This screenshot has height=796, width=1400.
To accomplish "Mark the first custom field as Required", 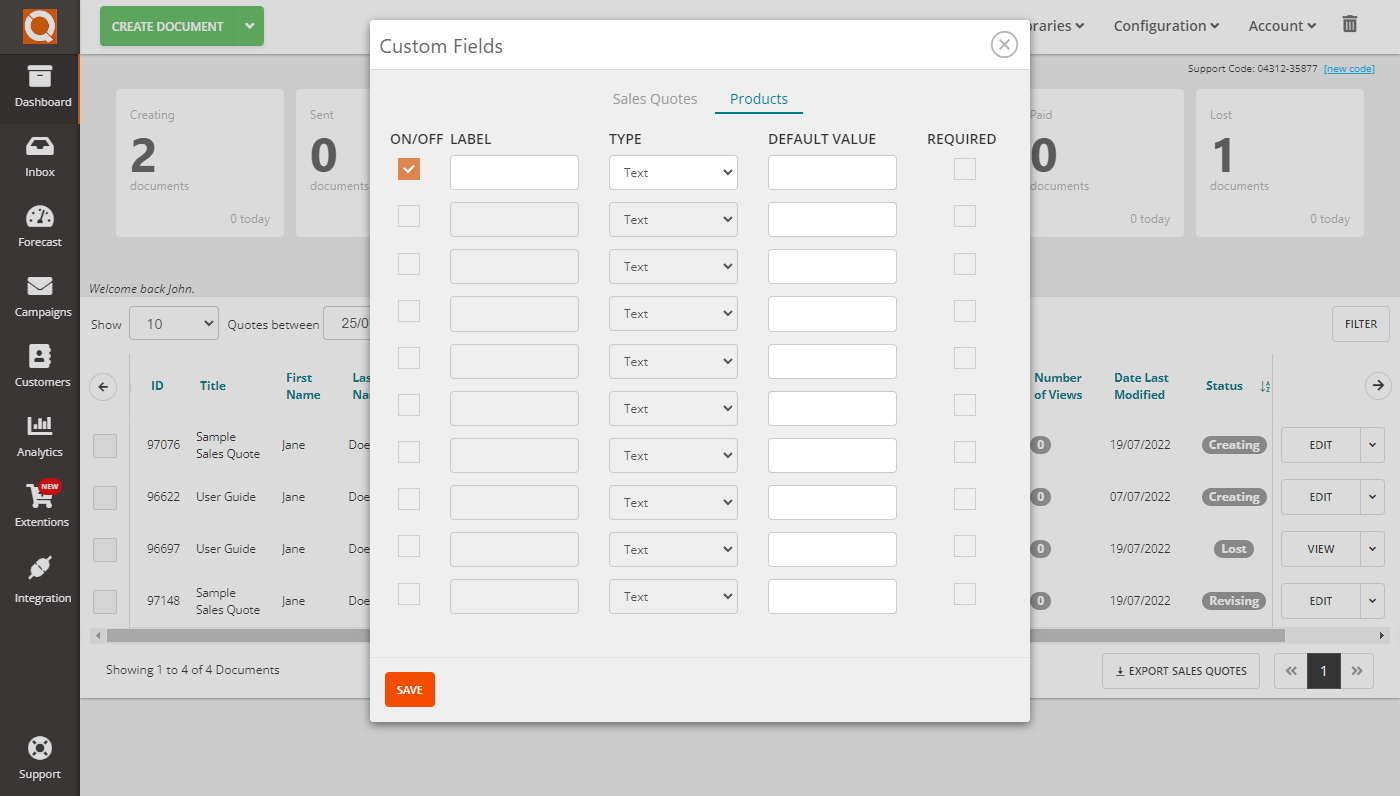I will click(x=964, y=169).
